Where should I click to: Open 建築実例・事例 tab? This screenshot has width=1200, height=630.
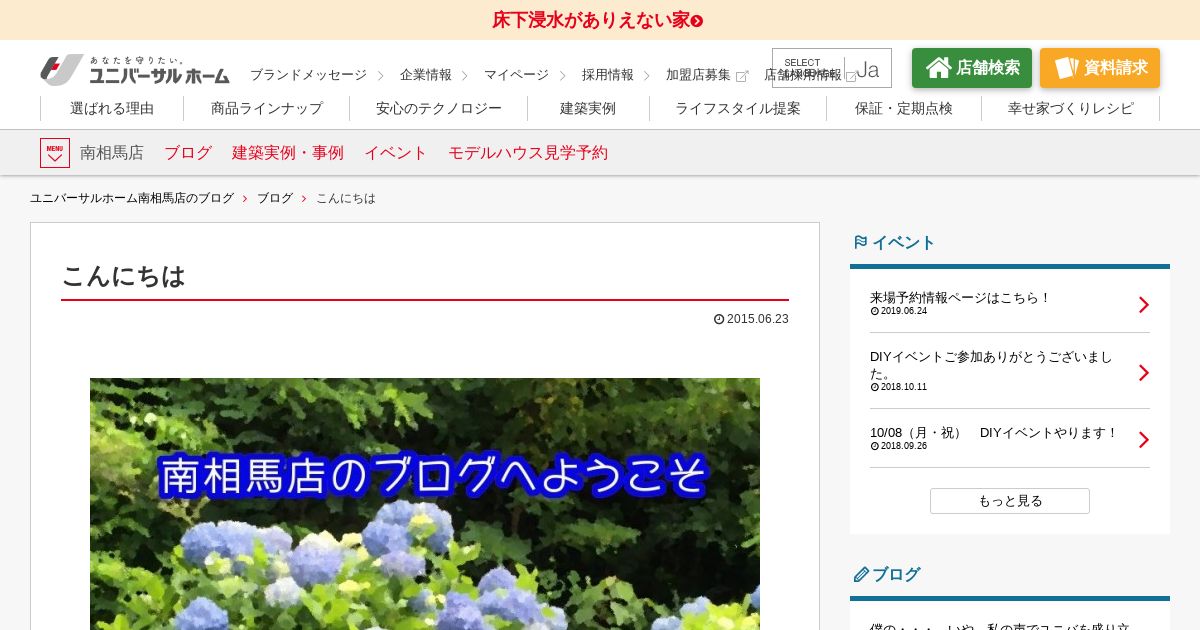tap(288, 153)
